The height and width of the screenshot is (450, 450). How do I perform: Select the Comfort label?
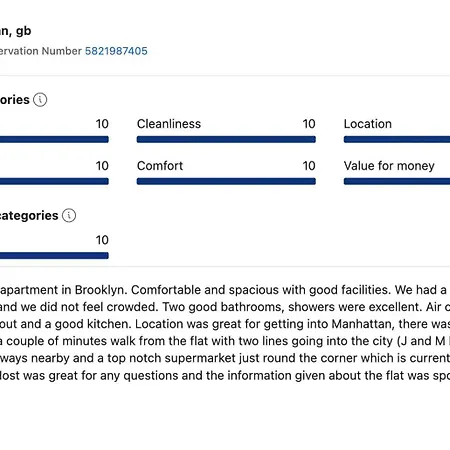[x=160, y=166]
